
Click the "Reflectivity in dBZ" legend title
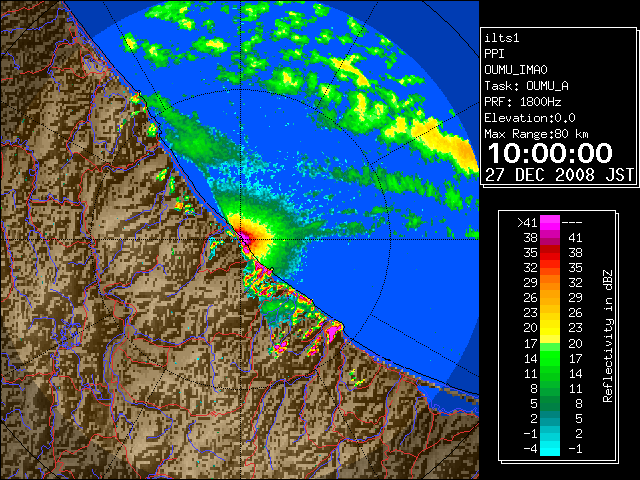tap(607, 336)
